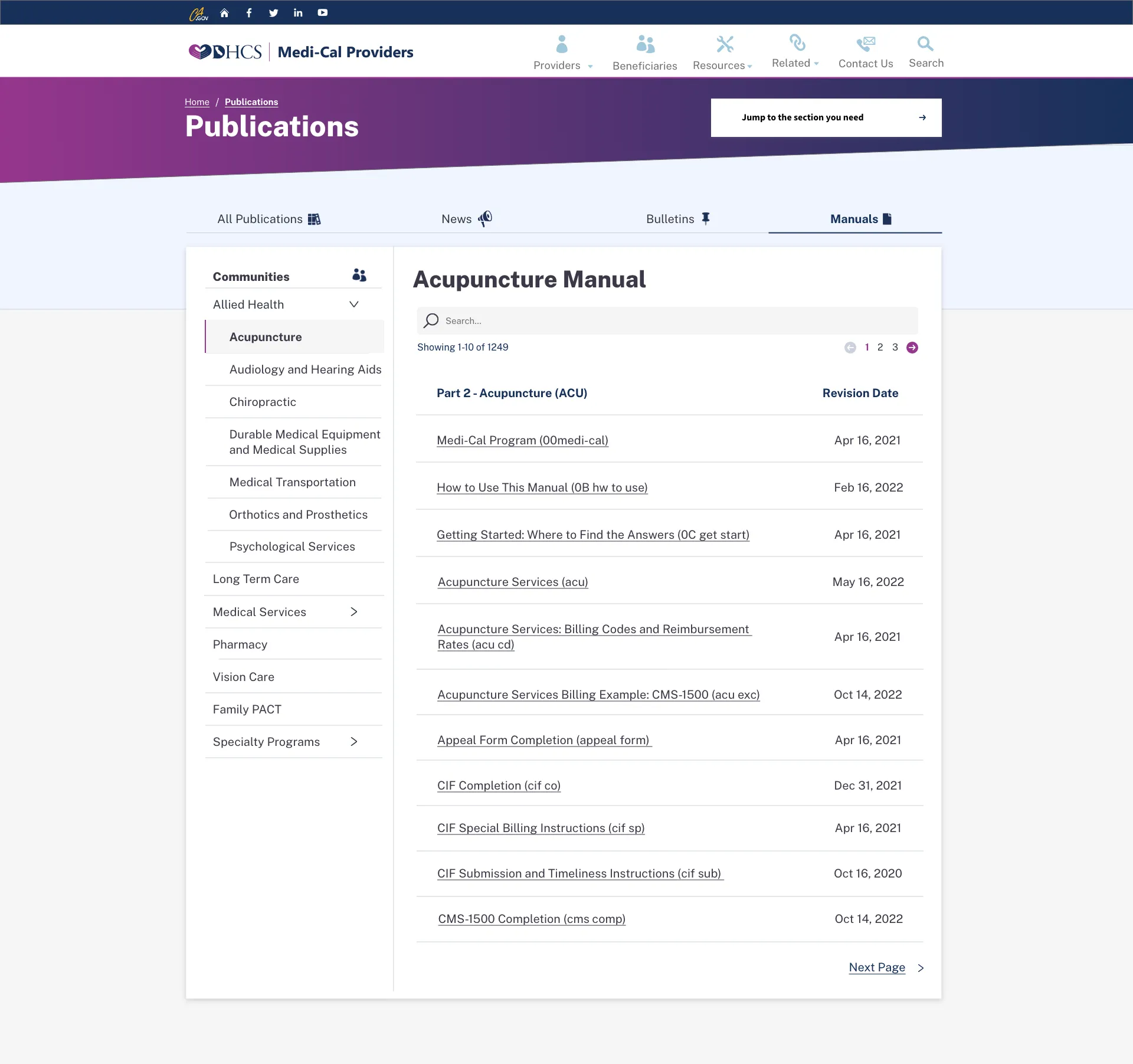Click Next Page below the table
Image resolution: width=1133 pixels, height=1064 pixels.
tap(877, 967)
